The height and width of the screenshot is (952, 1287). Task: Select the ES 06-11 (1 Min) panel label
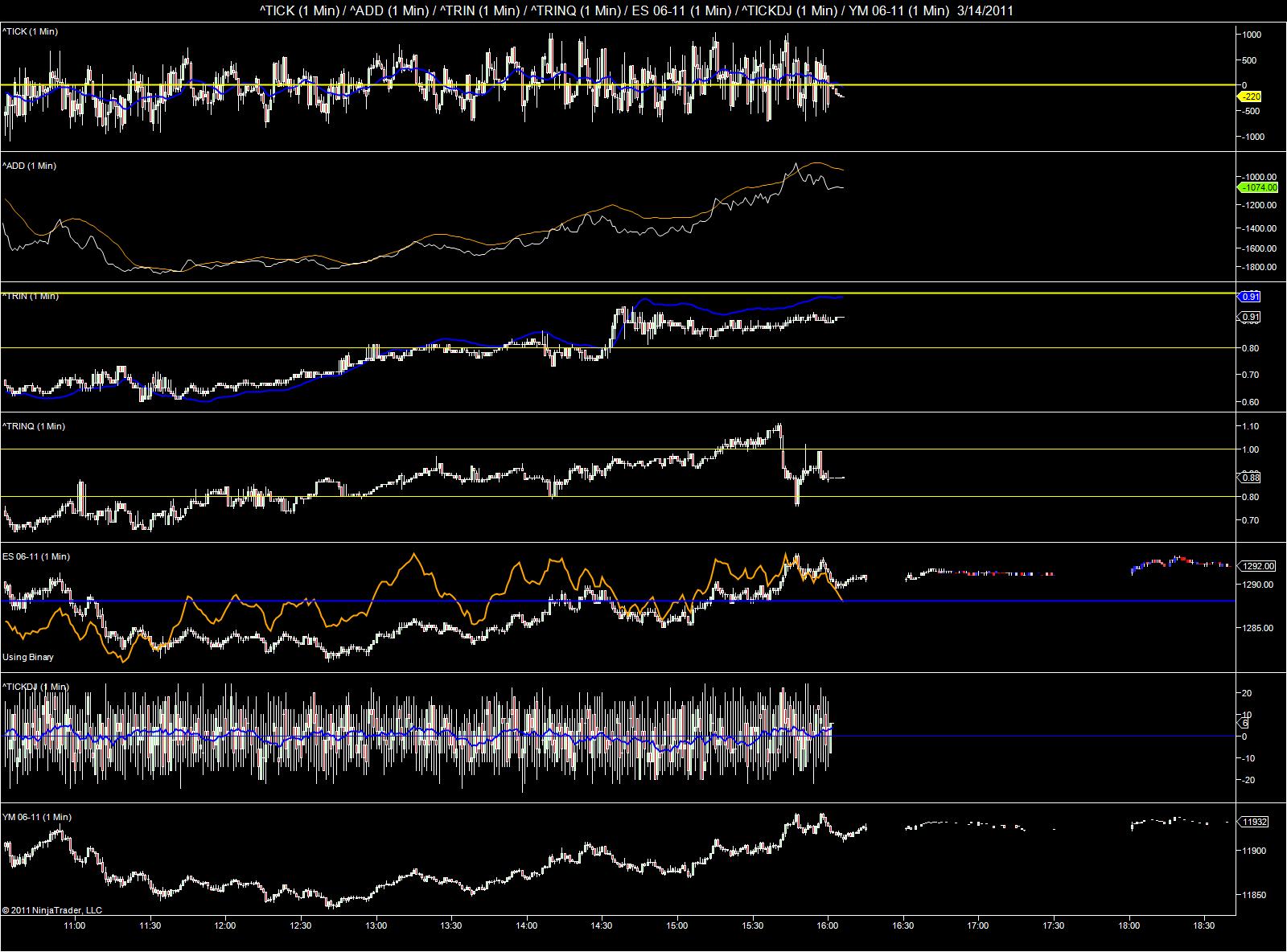[x=35, y=556]
